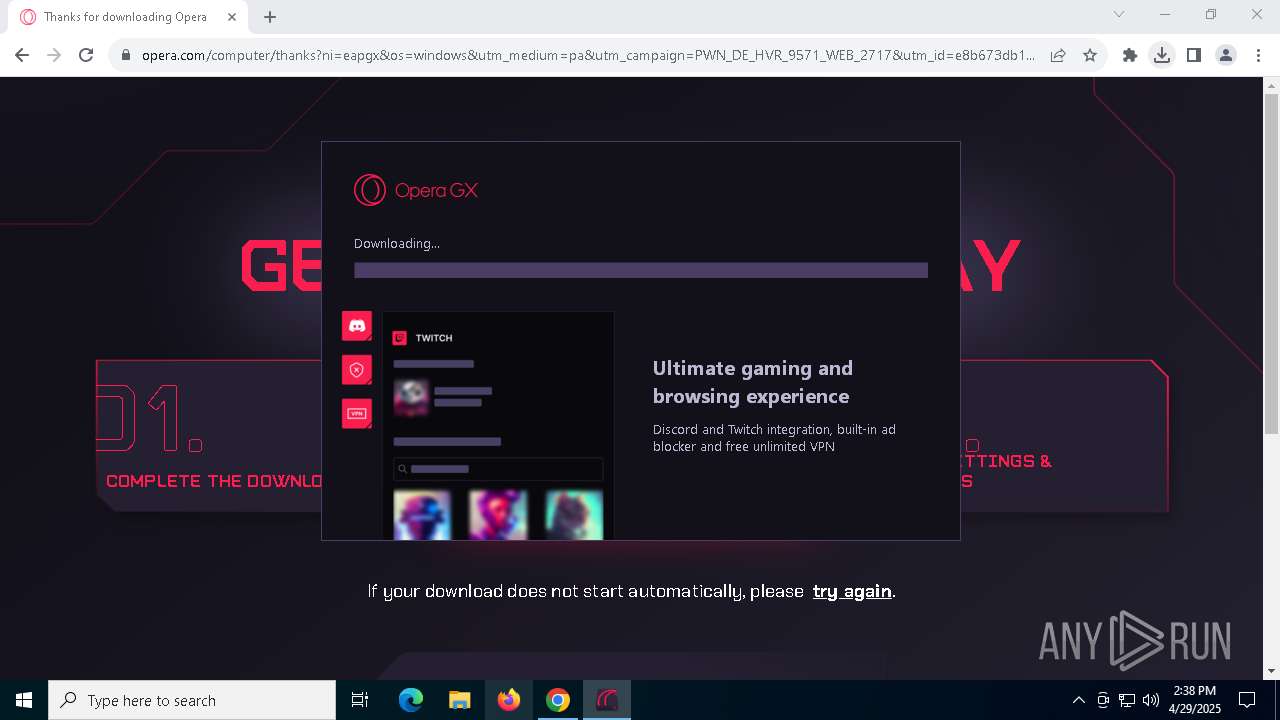Click the address bar URL
Image resolution: width=1280 pixels, height=720 pixels.
(588, 56)
